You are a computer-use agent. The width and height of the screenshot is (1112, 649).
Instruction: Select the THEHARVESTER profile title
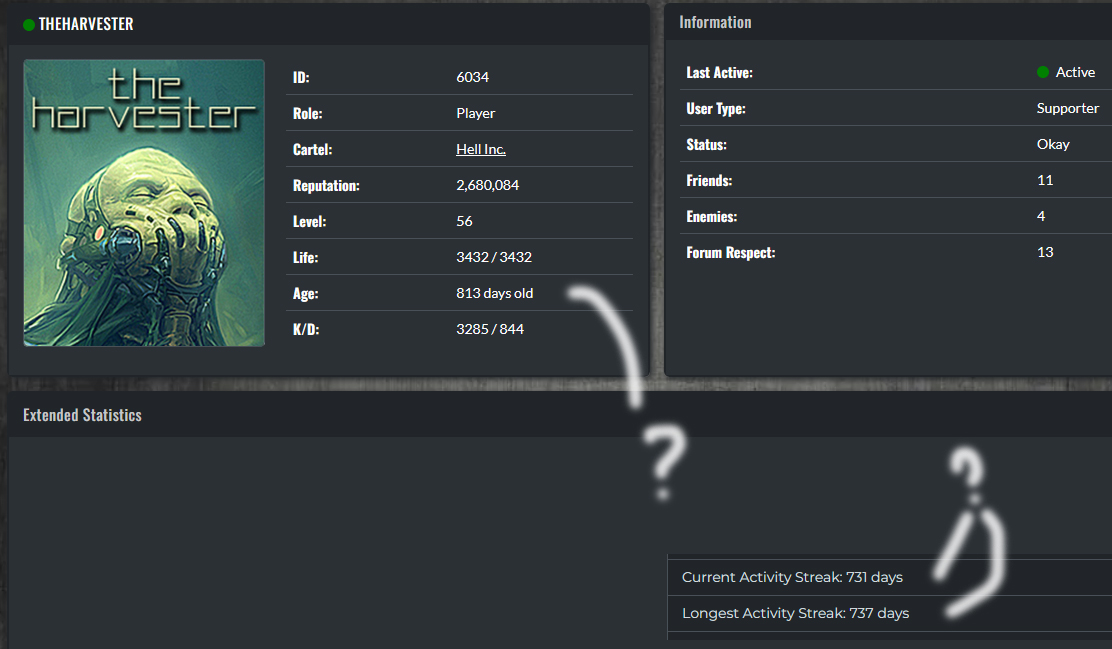point(86,24)
